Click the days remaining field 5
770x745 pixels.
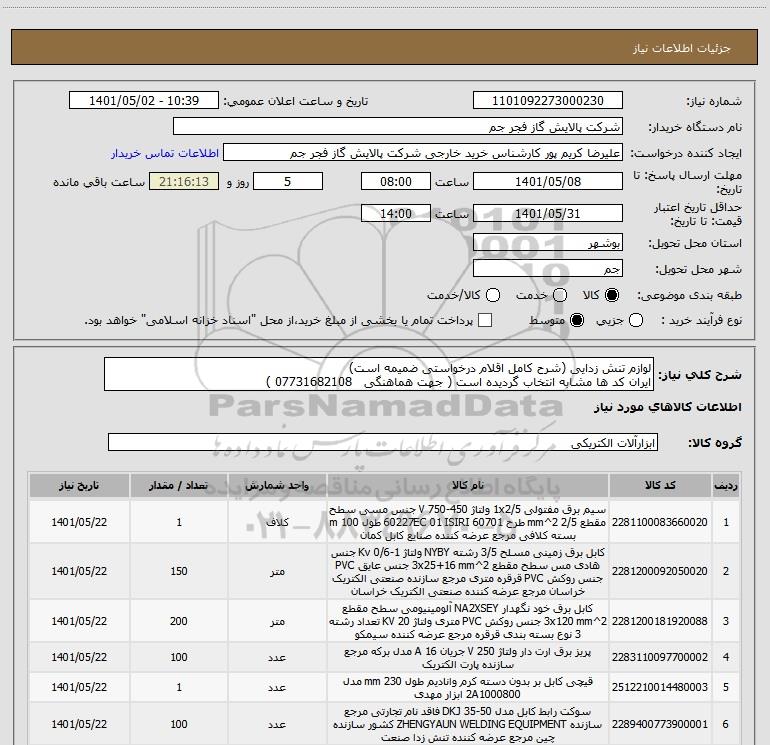288,181
